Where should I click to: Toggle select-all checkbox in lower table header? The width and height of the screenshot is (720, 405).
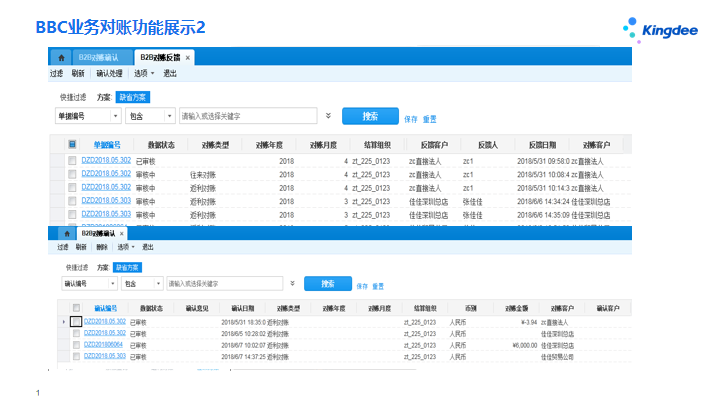pos(76,308)
